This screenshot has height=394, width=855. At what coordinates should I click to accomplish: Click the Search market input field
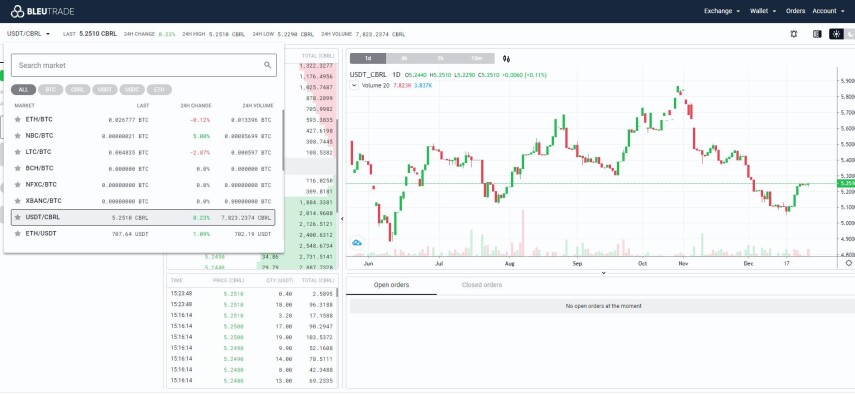[x=144, y=65]
